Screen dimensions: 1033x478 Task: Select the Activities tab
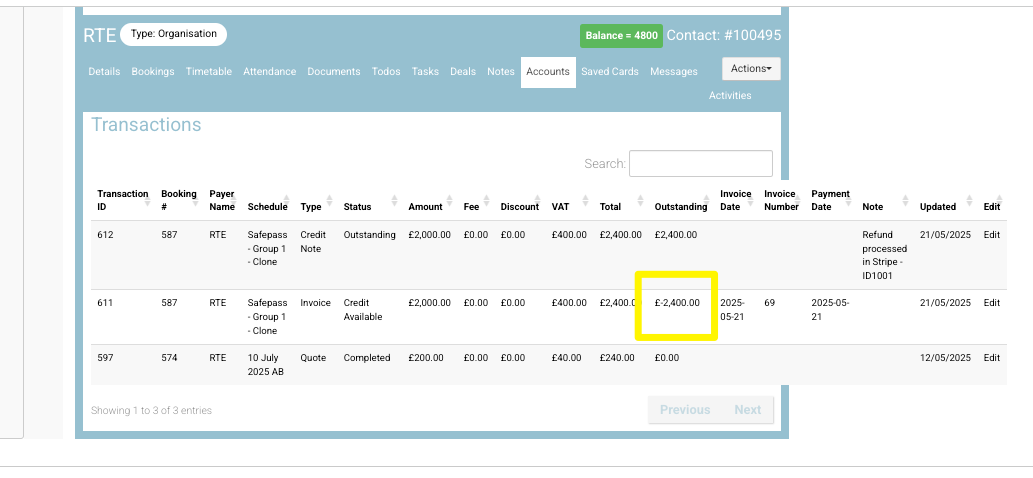click(x=730, y=96)
